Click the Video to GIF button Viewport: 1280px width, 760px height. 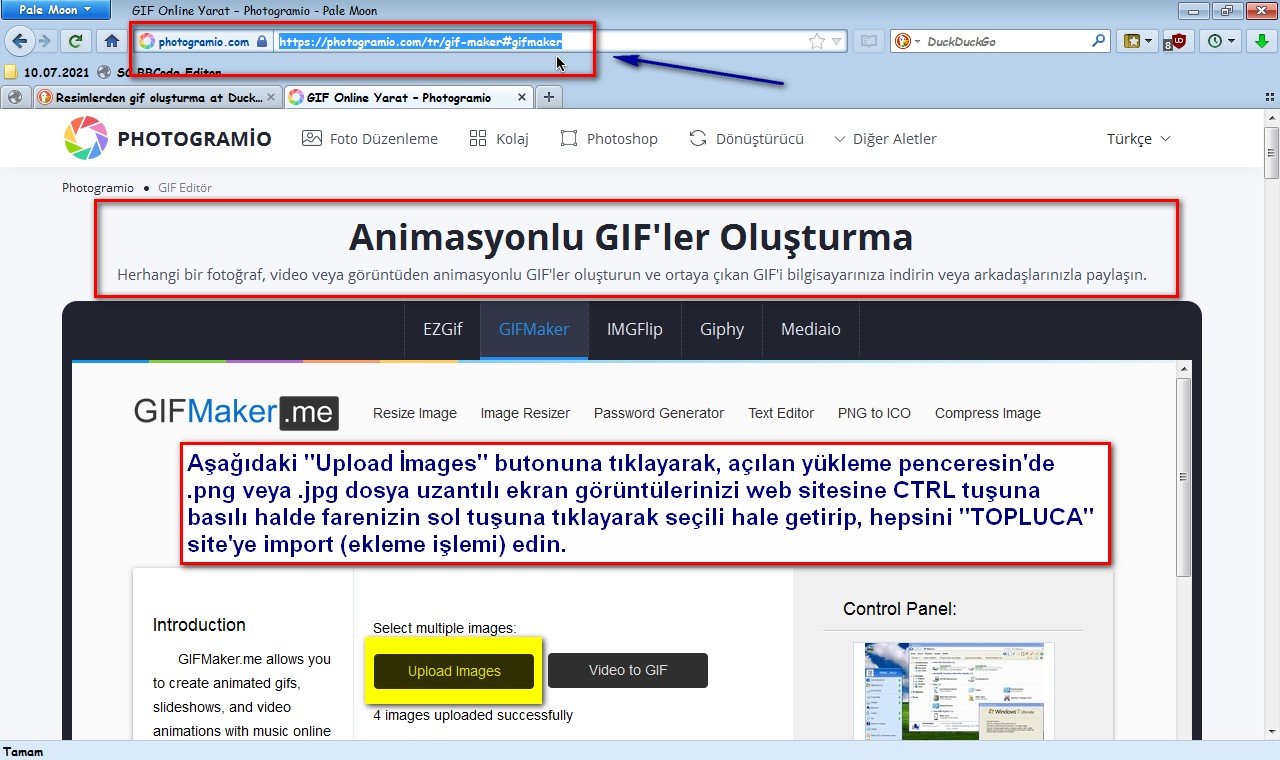click(628, 670)
